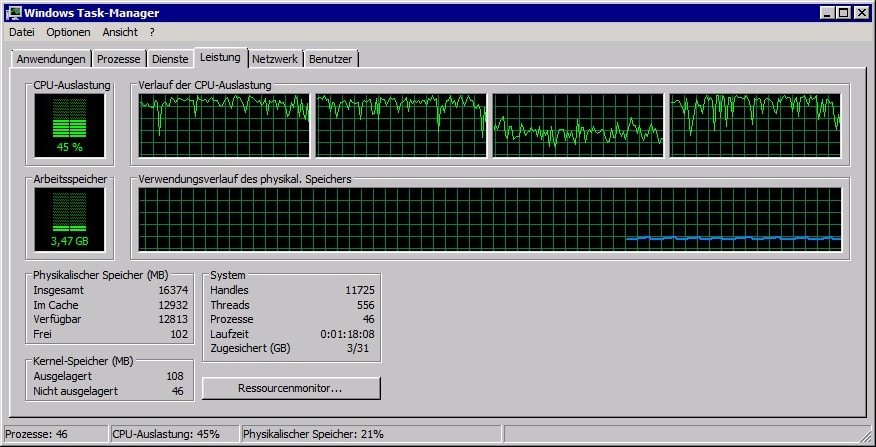This screenshot has width=876, height=447.
Task: Click the Zugesichert (GB) value 3/31
Action: coord(358,349)
